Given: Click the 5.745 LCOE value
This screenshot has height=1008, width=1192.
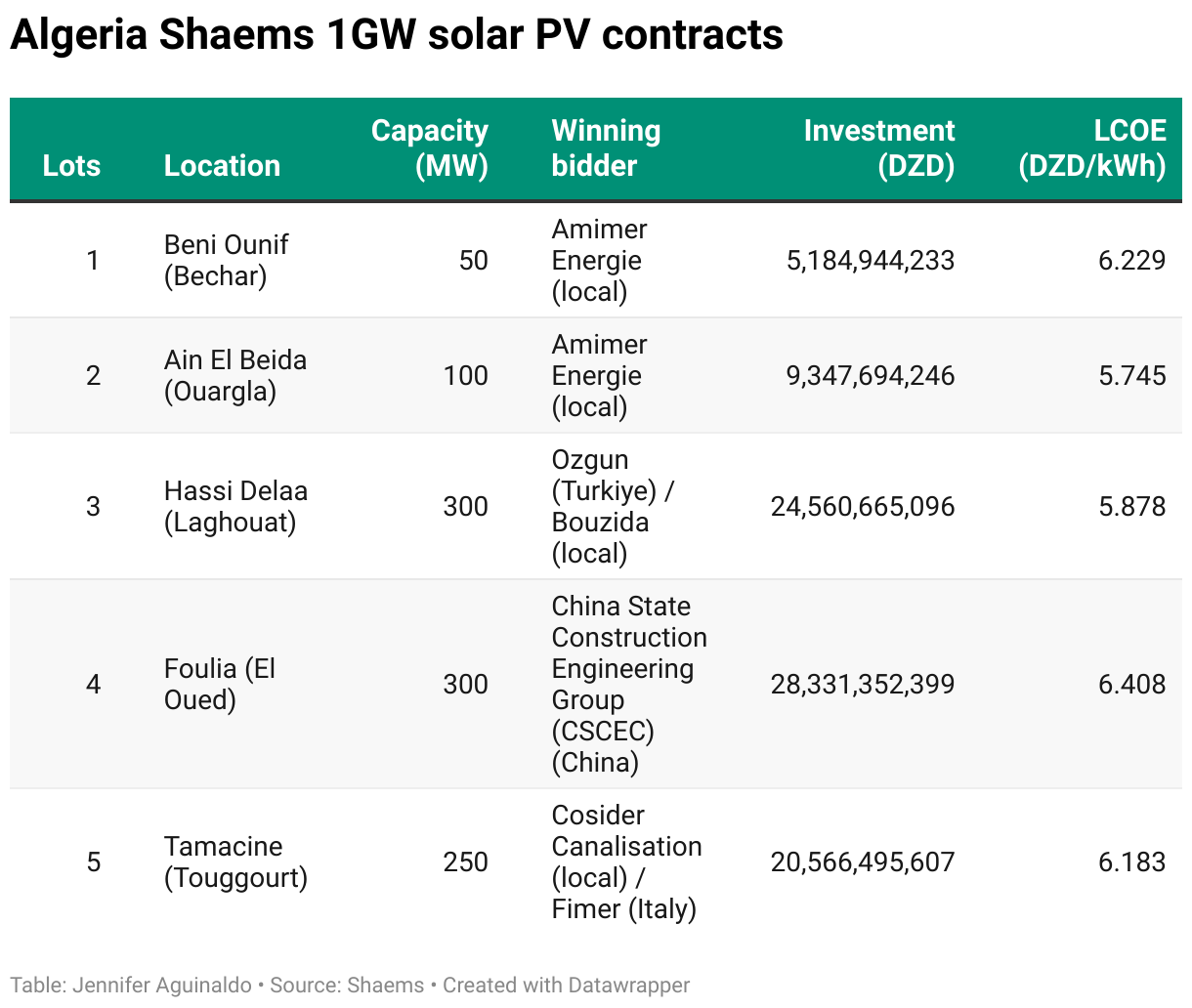Looking at the screenshot, I should [x=1131, y=376].
